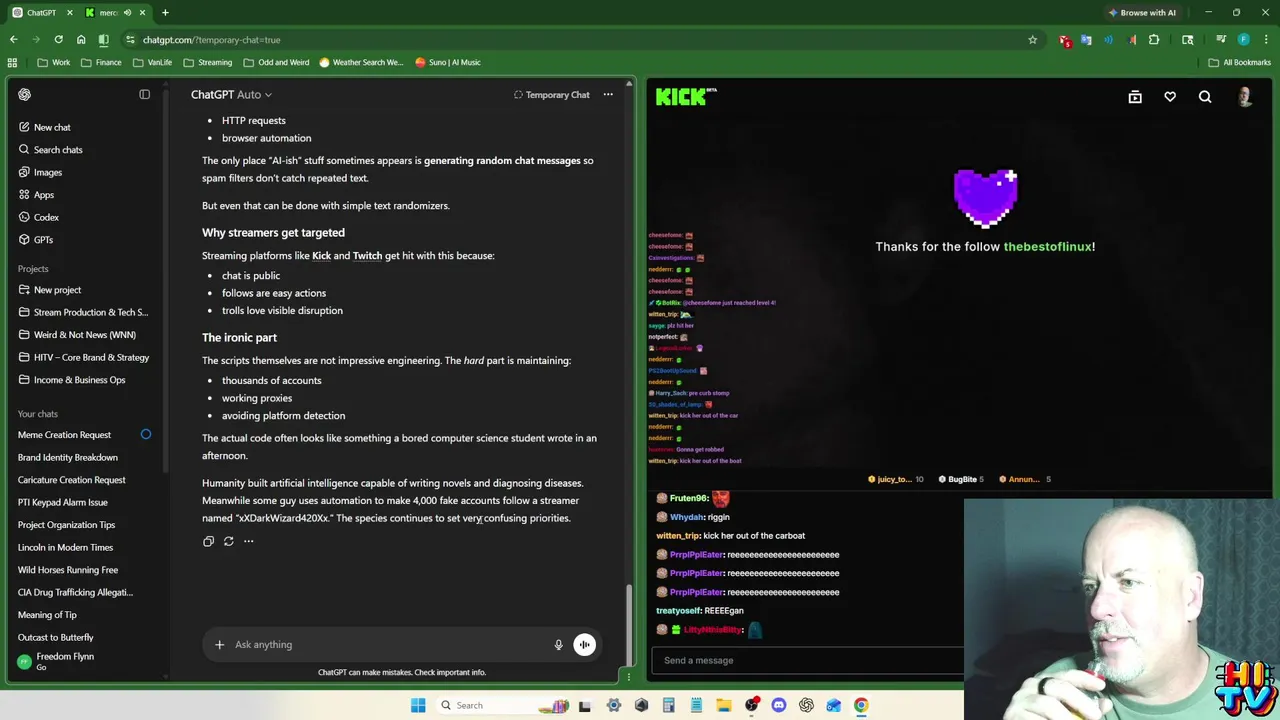The image size is (1280, 720).
Task: Open File Explorer from taskbar
Action: (x=724, y=705)
